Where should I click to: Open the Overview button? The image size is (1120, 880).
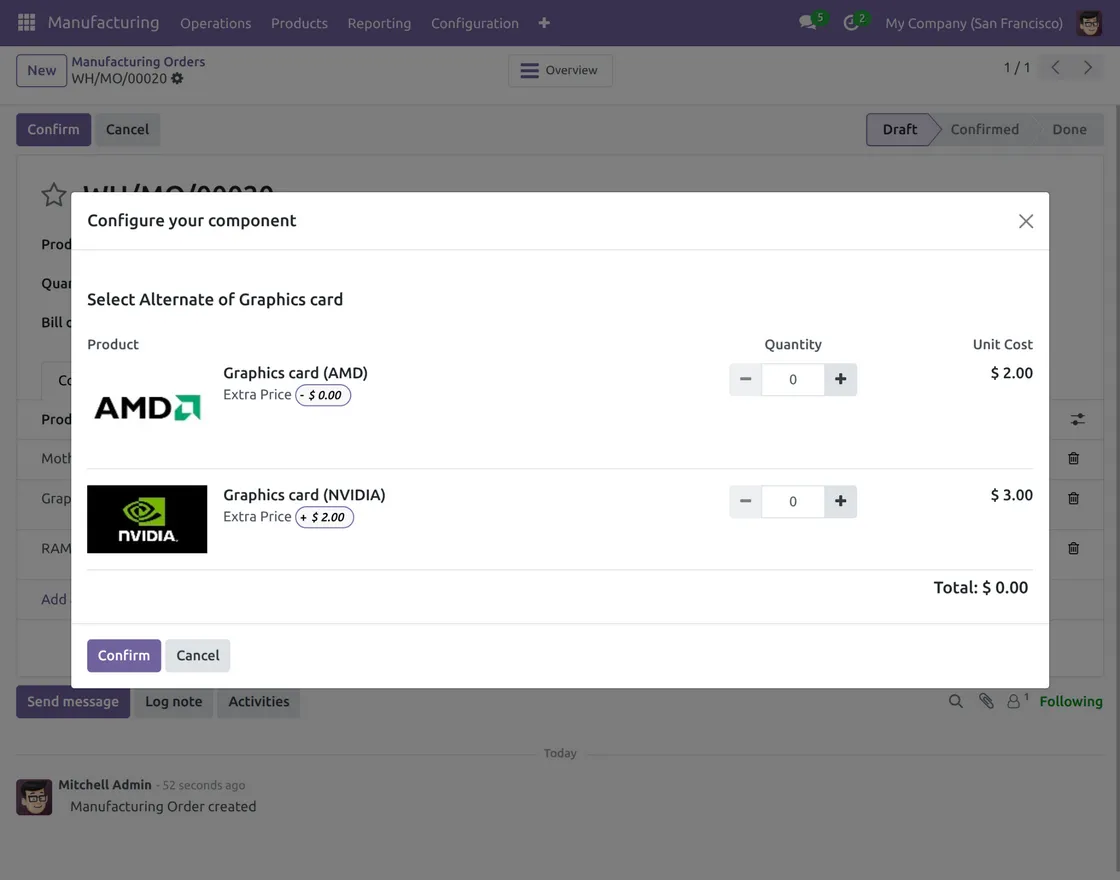coord(560,70)
